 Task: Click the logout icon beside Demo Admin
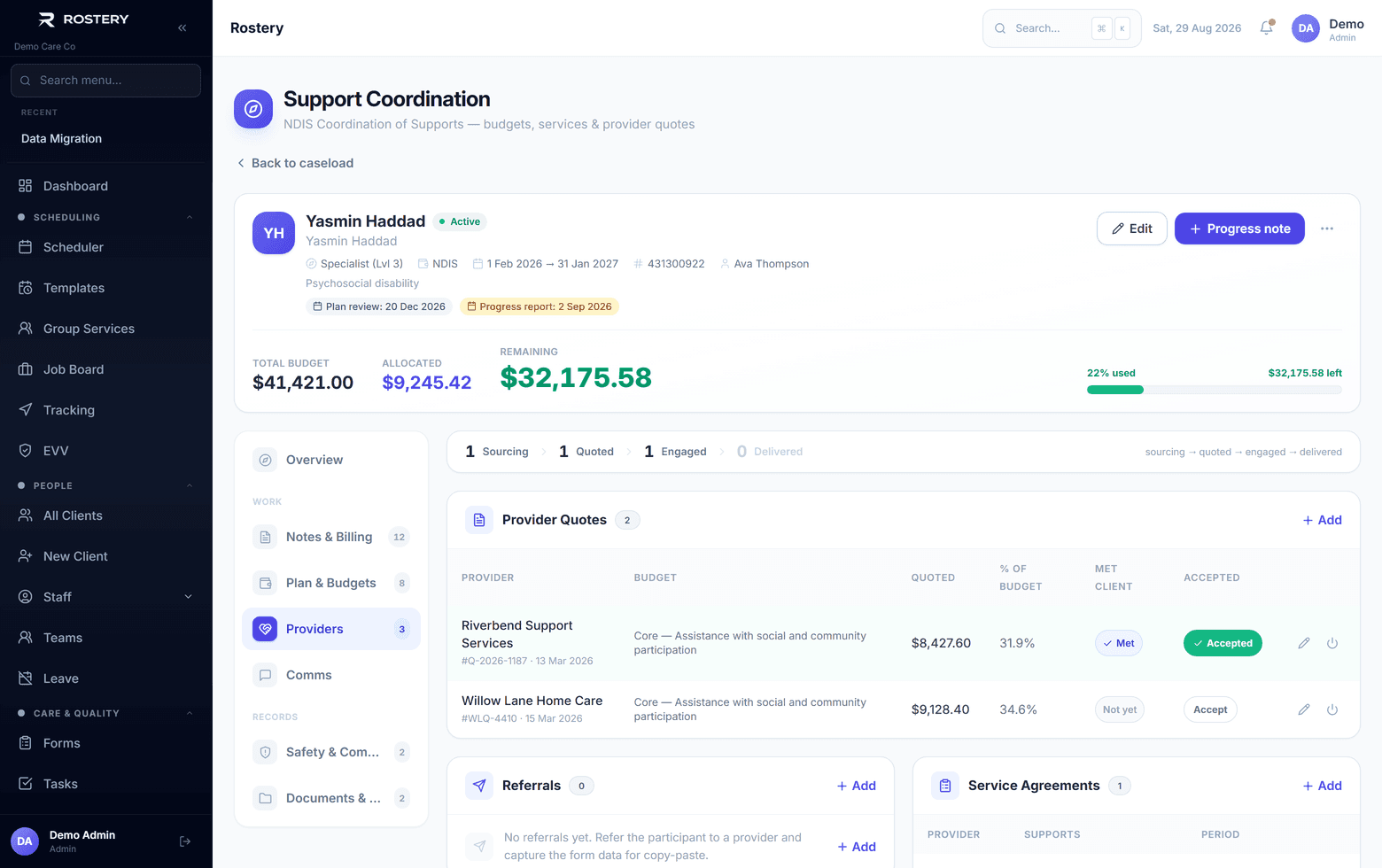point(185,841)
